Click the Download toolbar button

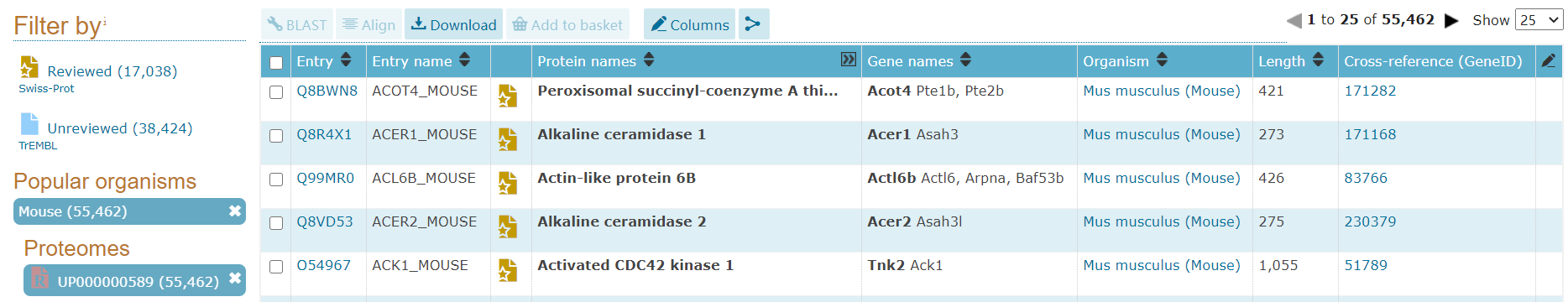click(x=453, y=24)
